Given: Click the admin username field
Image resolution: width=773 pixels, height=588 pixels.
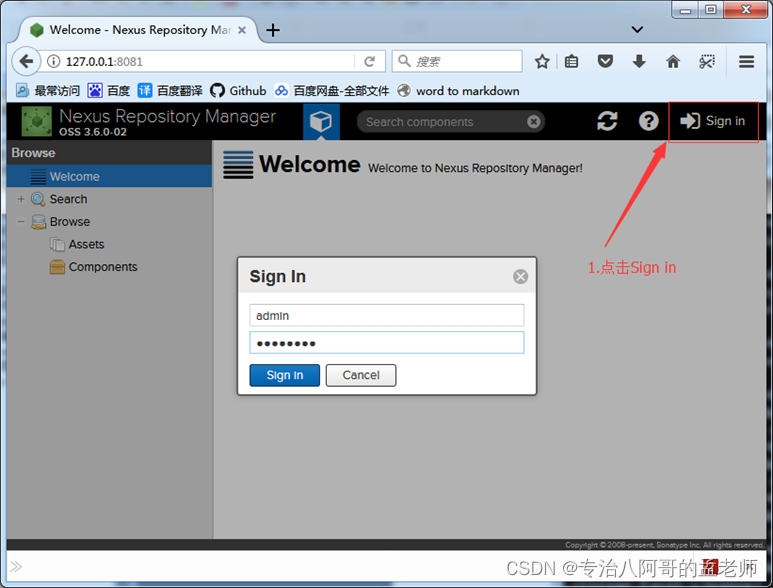Looking at the screenshot, I should pyautogui.click(x=386, y=315).
